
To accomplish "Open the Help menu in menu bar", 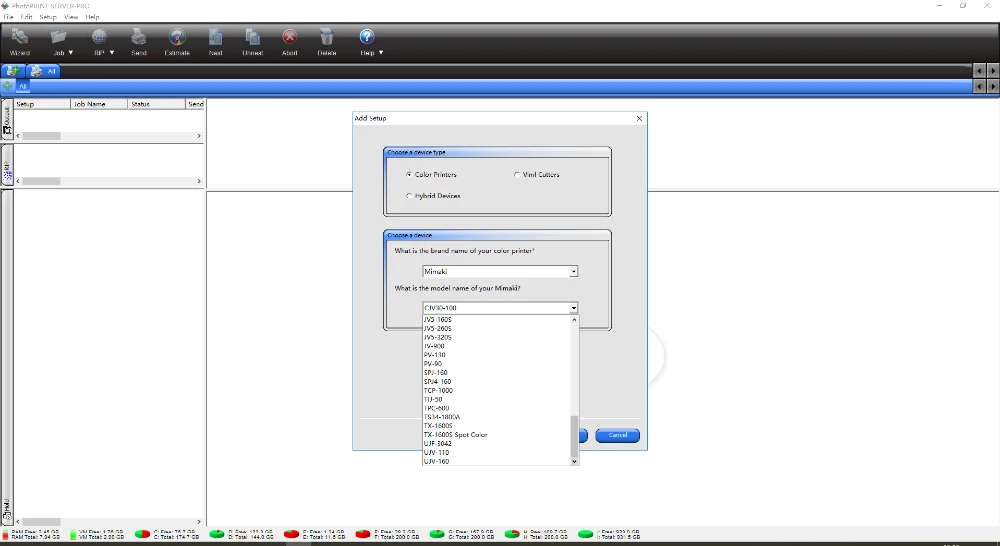I will coord(92,17).
